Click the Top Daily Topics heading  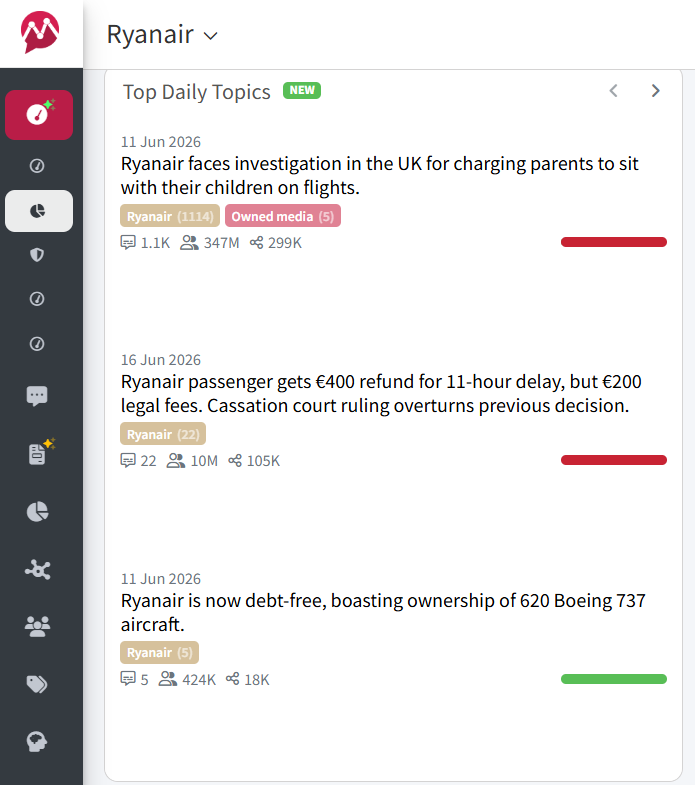197,92
